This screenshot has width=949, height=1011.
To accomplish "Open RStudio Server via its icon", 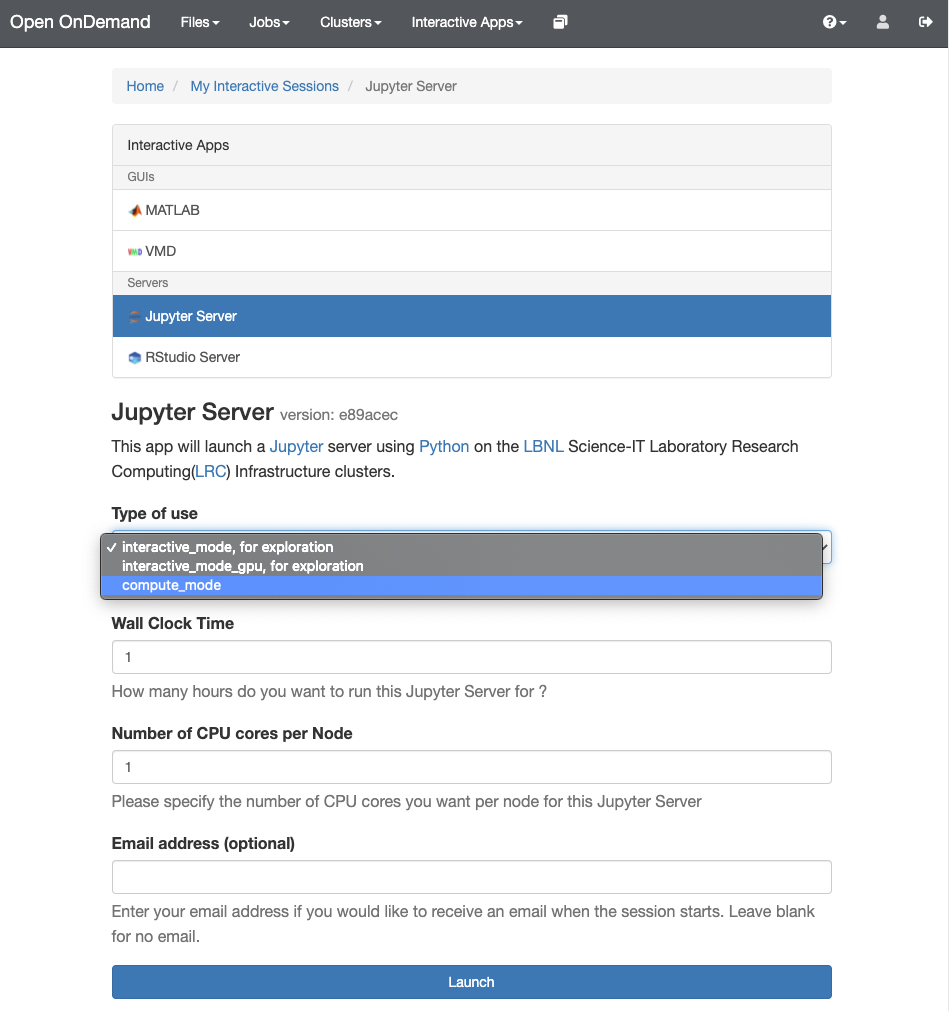I will click(x=134, y=357).
